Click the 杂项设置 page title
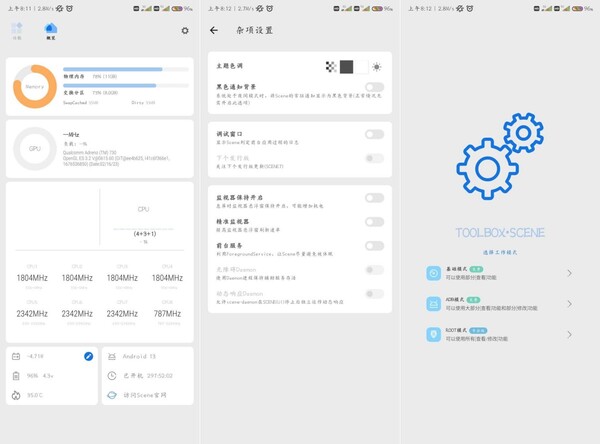Image resolution: width=600 pixels, height=444 pixels. 254,31
